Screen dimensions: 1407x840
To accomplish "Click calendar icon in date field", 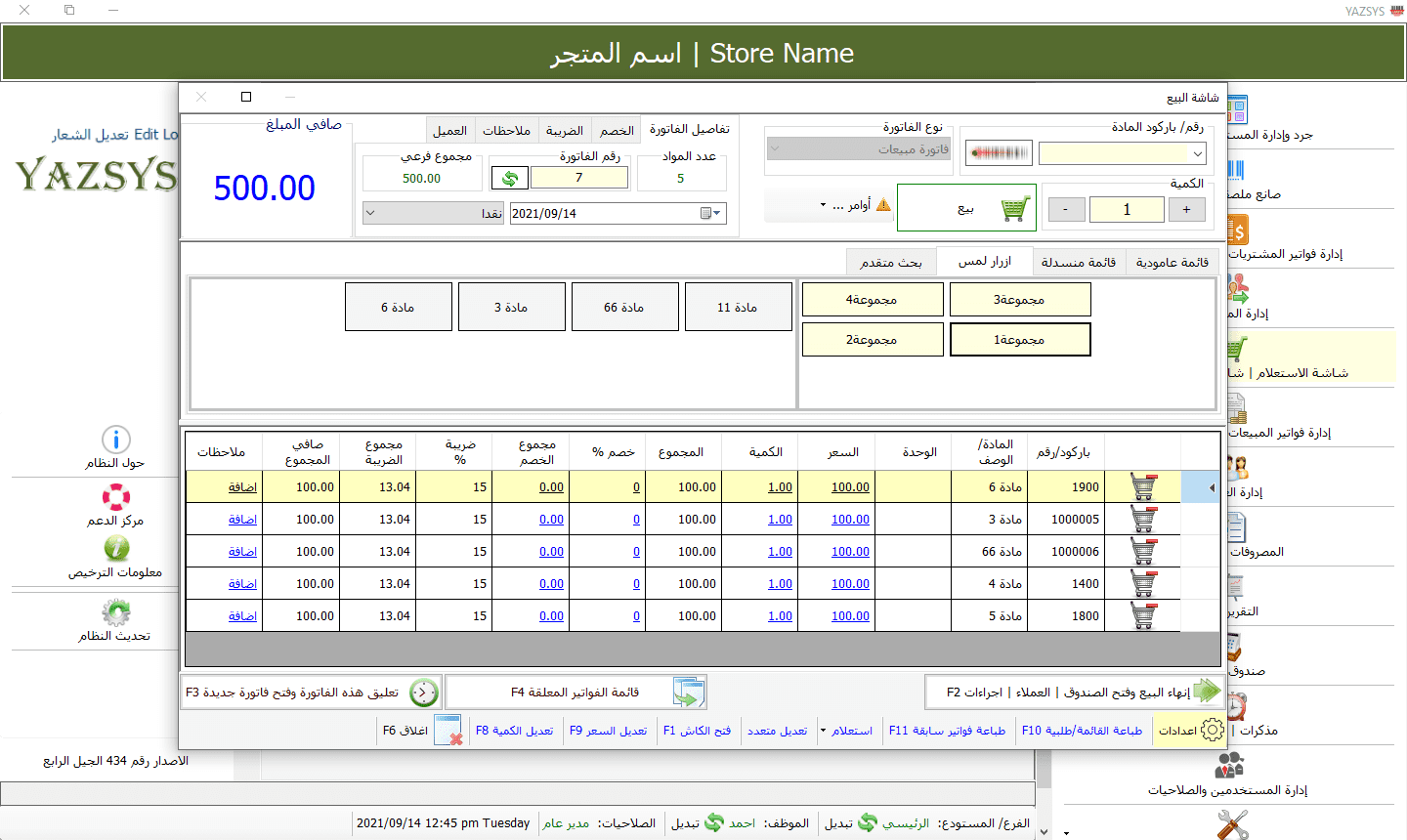I will point(706,213).
